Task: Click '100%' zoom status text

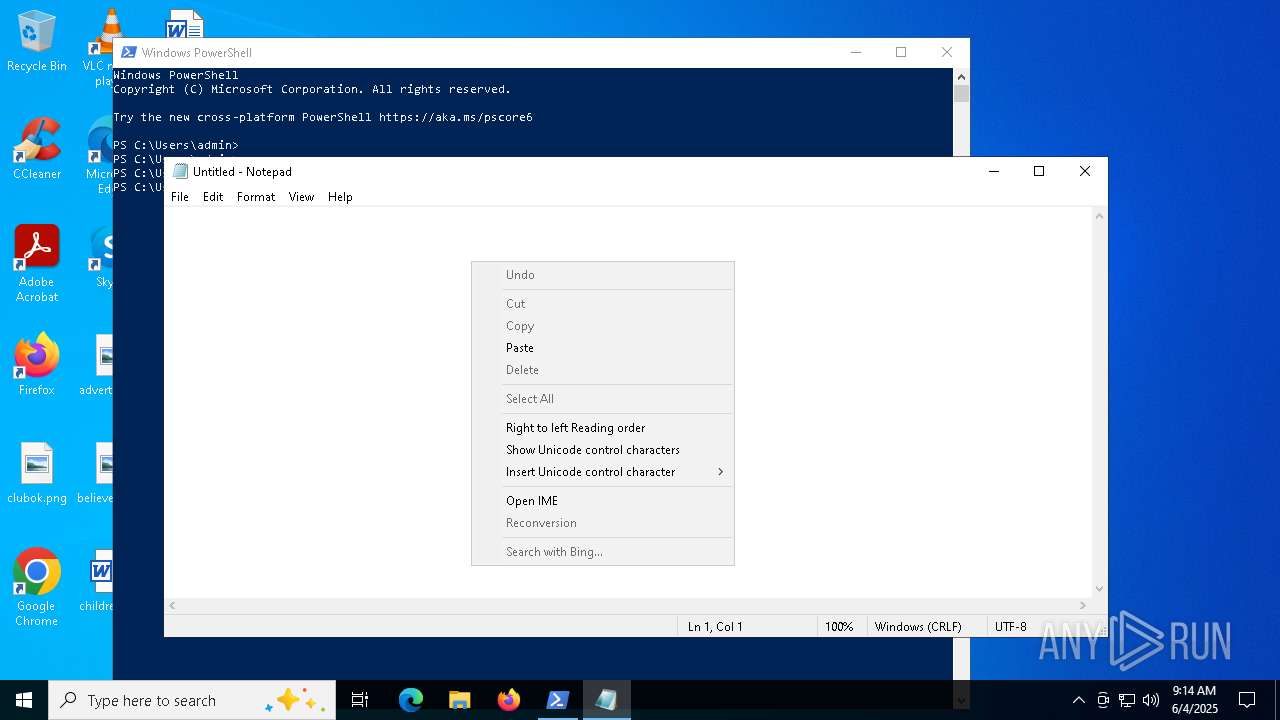Action: tap(839, 627)
